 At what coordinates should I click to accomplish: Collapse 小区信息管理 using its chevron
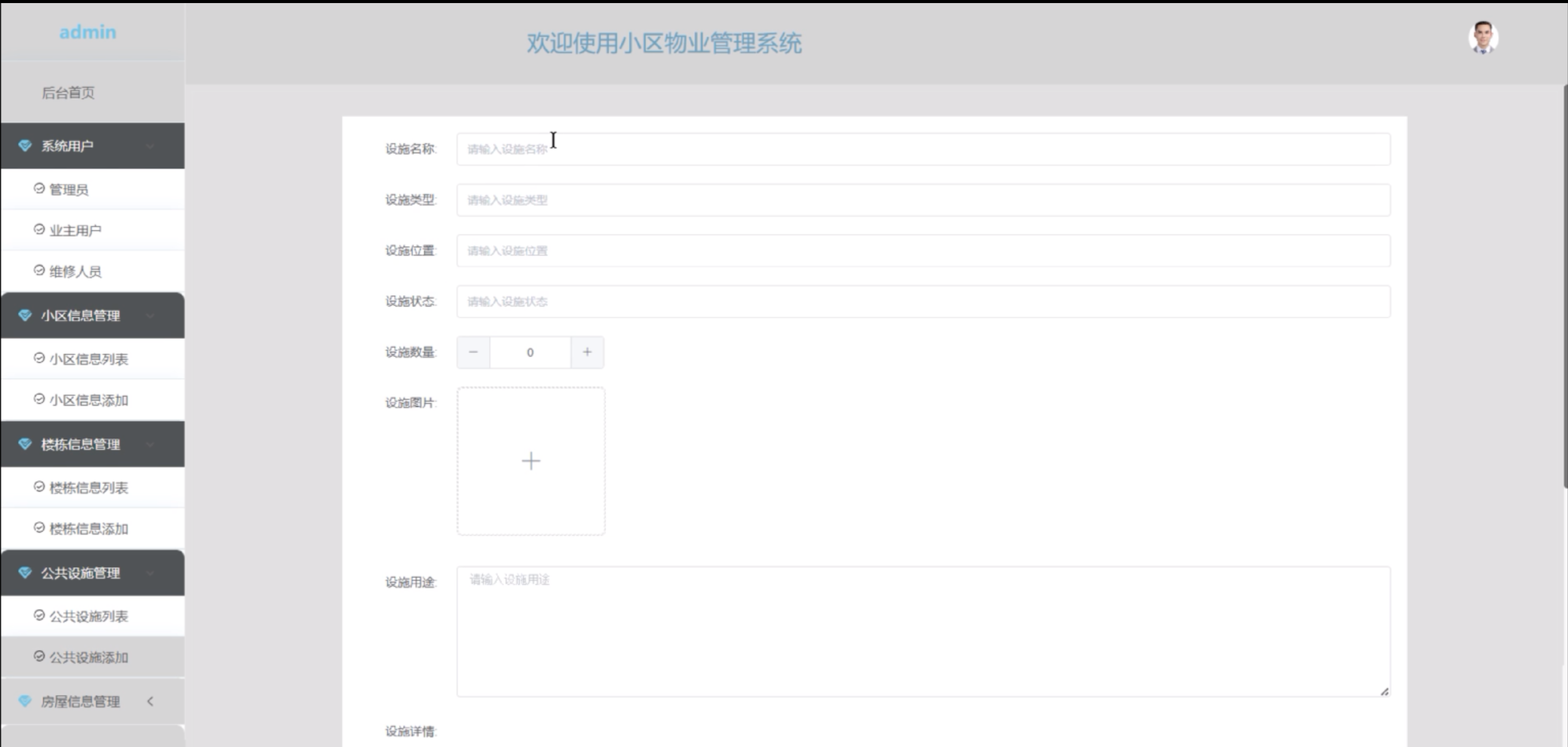pyautogui.click(x=150, y=316)
